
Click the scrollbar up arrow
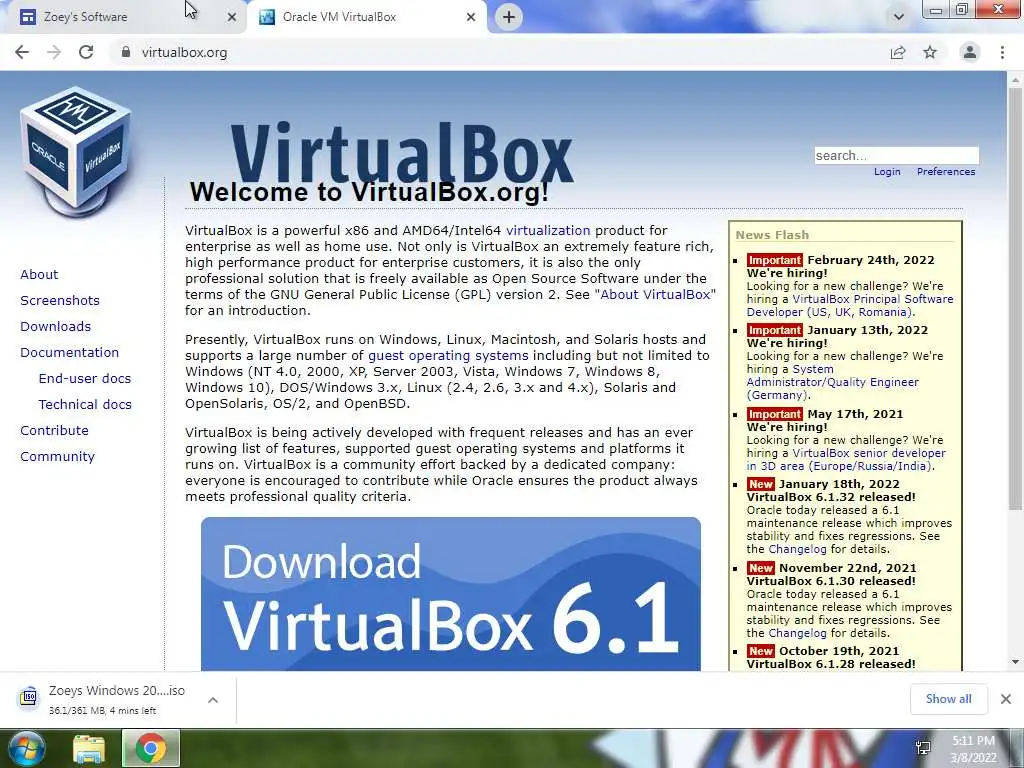coord(1015,80)
